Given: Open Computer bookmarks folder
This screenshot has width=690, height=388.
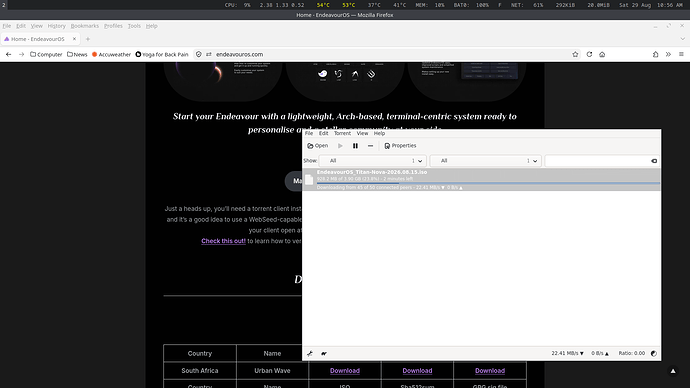Looking at the screenshot, I should (46, 55).
